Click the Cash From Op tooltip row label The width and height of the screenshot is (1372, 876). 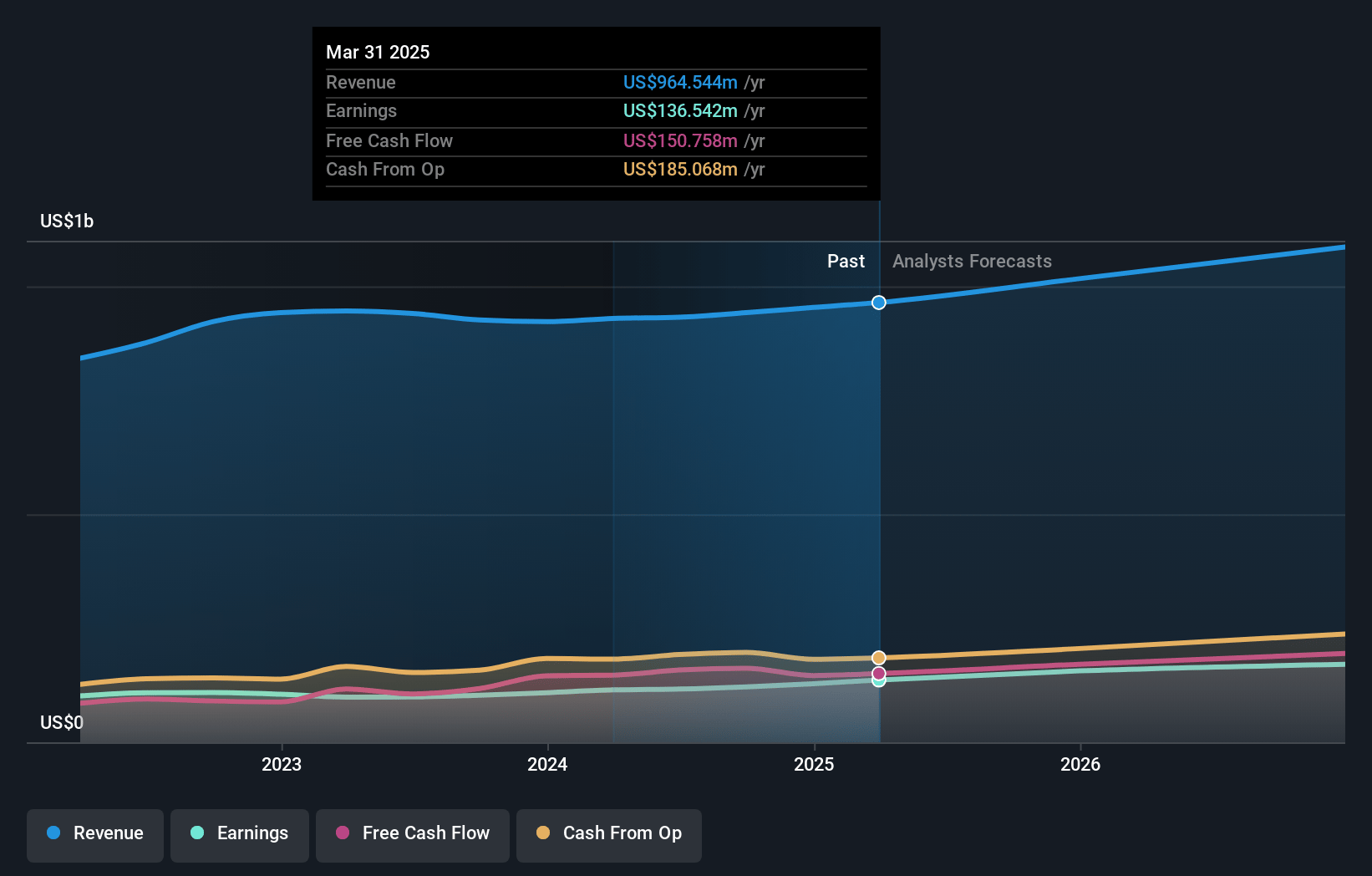(x=385, y=169)
